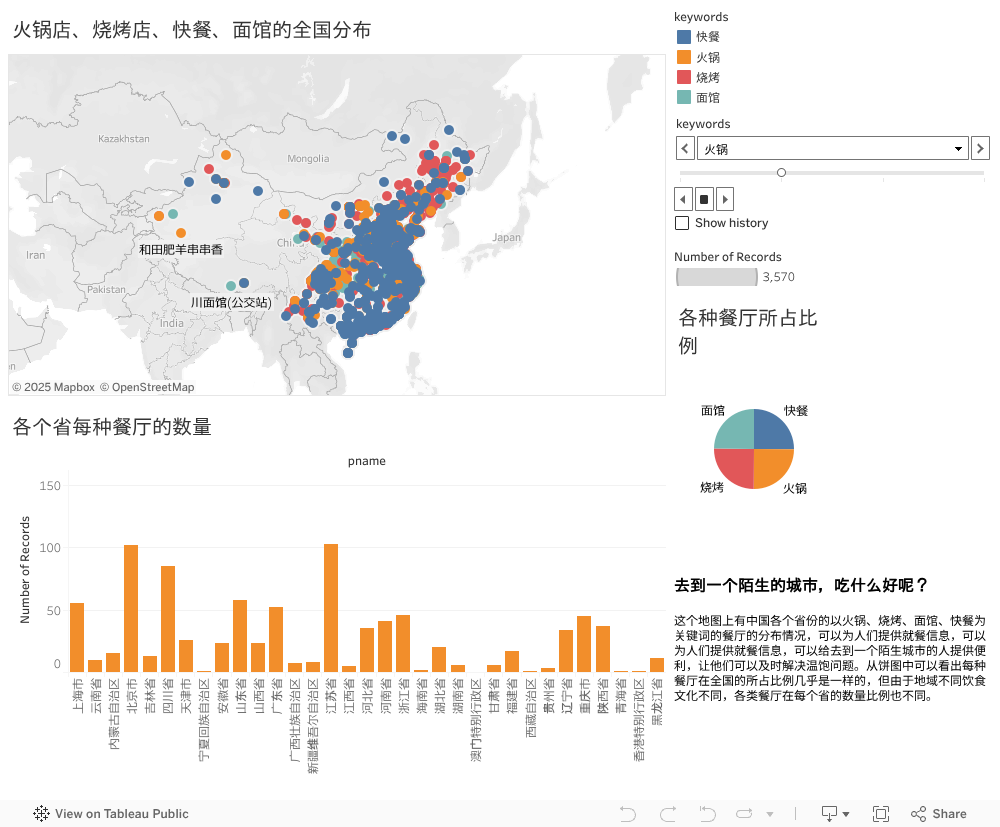Select 烧烤 red swatch in legend
The height and width of the screenshot is (827, 1000).
pyautogui.click(x=684, y=77)
